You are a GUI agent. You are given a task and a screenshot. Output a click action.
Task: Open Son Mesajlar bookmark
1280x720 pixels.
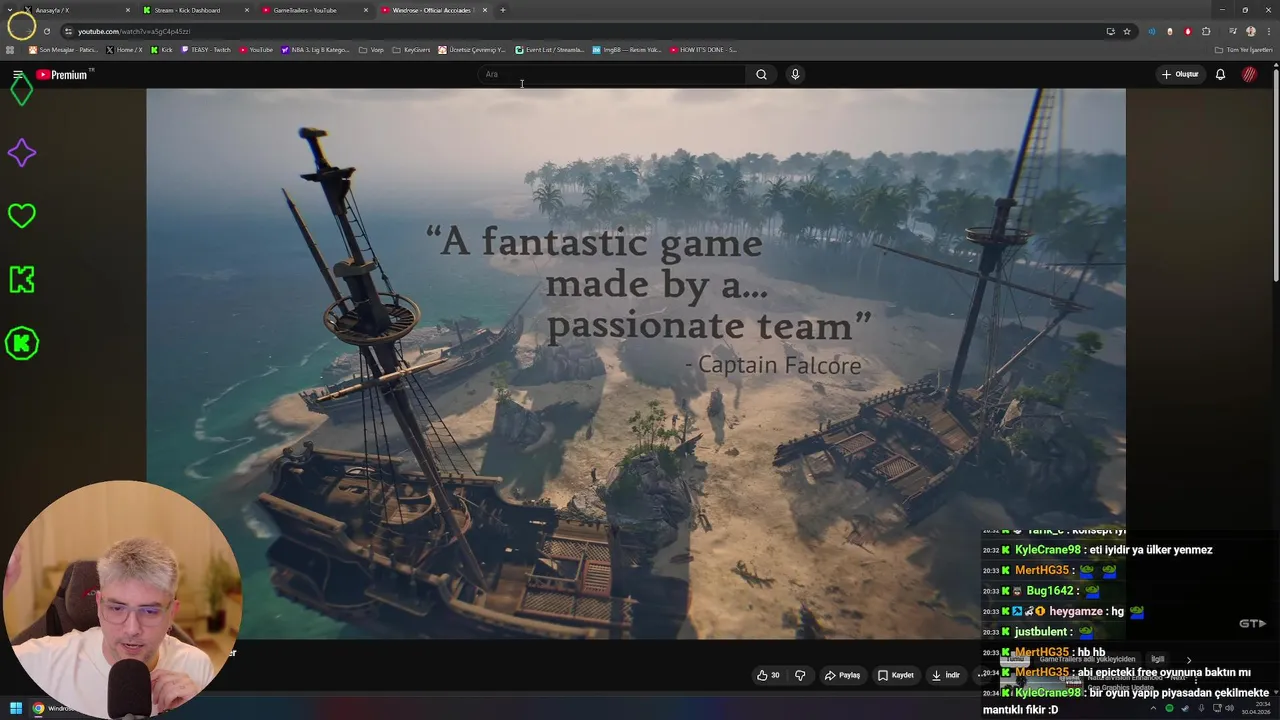tap(63, 49)
